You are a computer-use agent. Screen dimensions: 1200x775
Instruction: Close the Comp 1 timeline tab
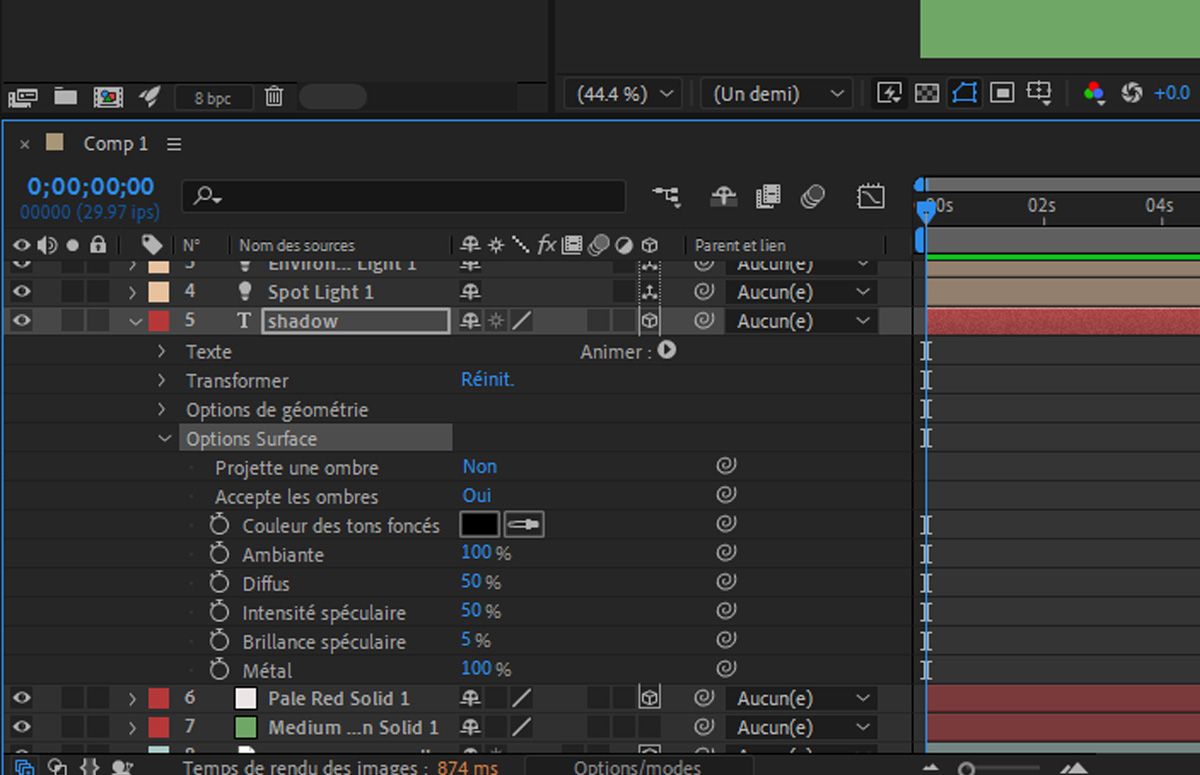[x=25, y=145]
